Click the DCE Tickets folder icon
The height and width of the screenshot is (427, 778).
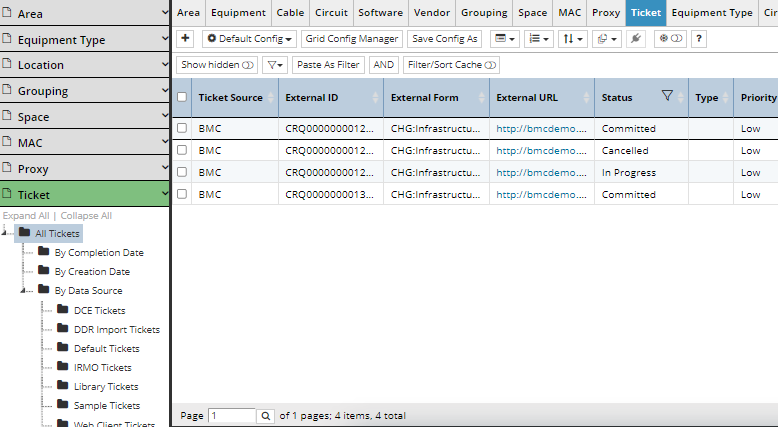pos(63,309)
